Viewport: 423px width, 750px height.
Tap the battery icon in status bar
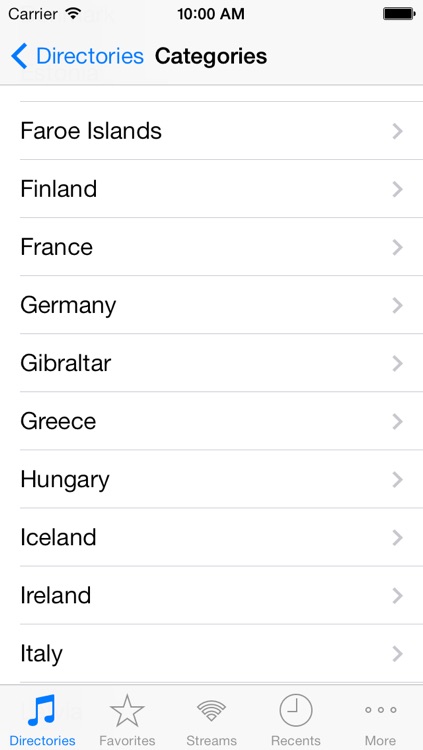(399, 14)
